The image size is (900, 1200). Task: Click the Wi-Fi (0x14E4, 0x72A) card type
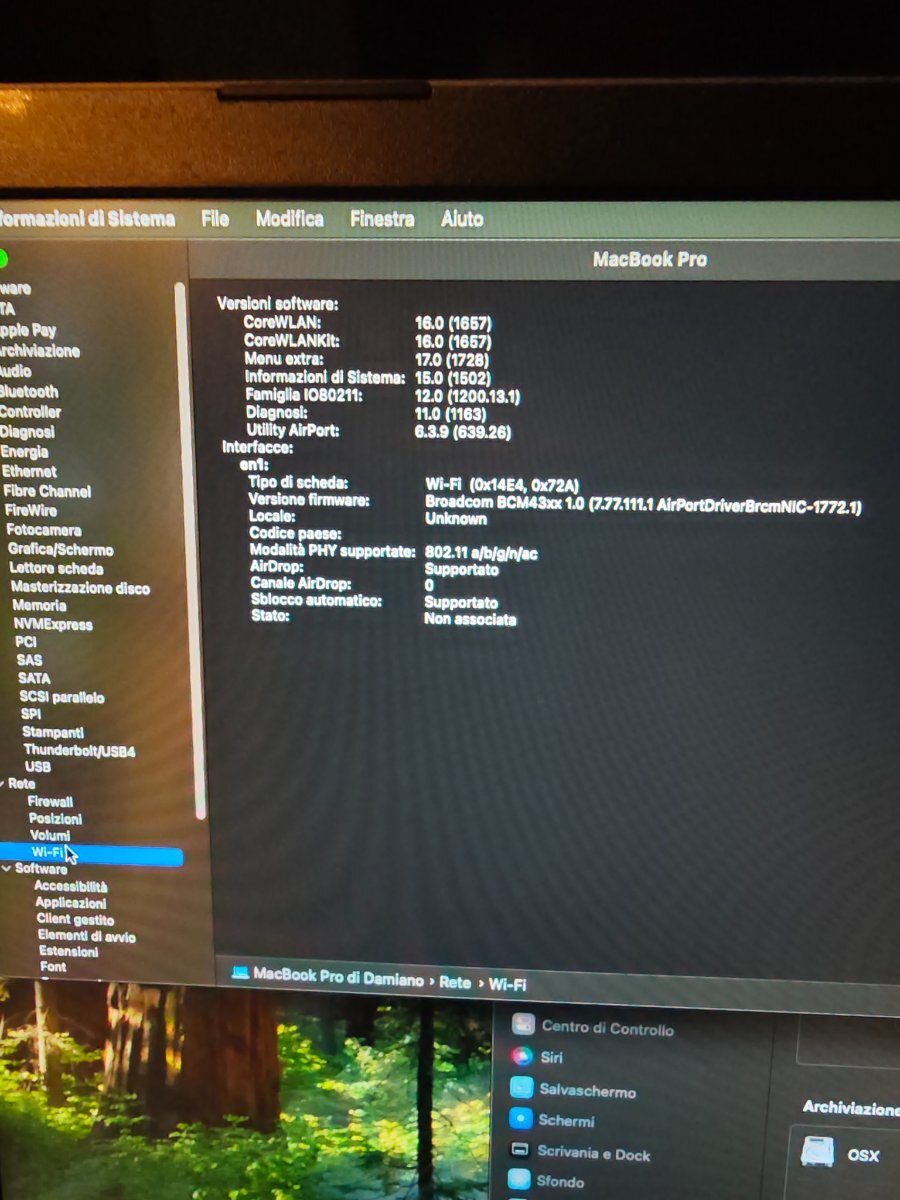[x=502, y=485]
